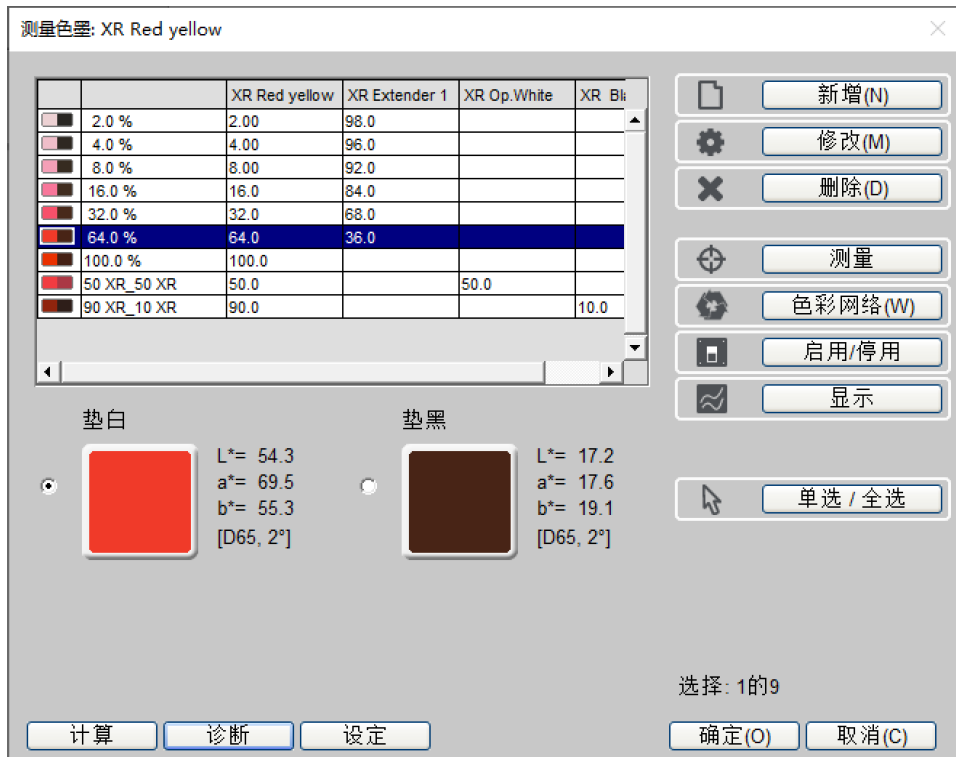Click the XR Red yellow column header
Image resolution: width=964 pixels, height=771 pixels.
pyautogui.click(x=284, y=95)
